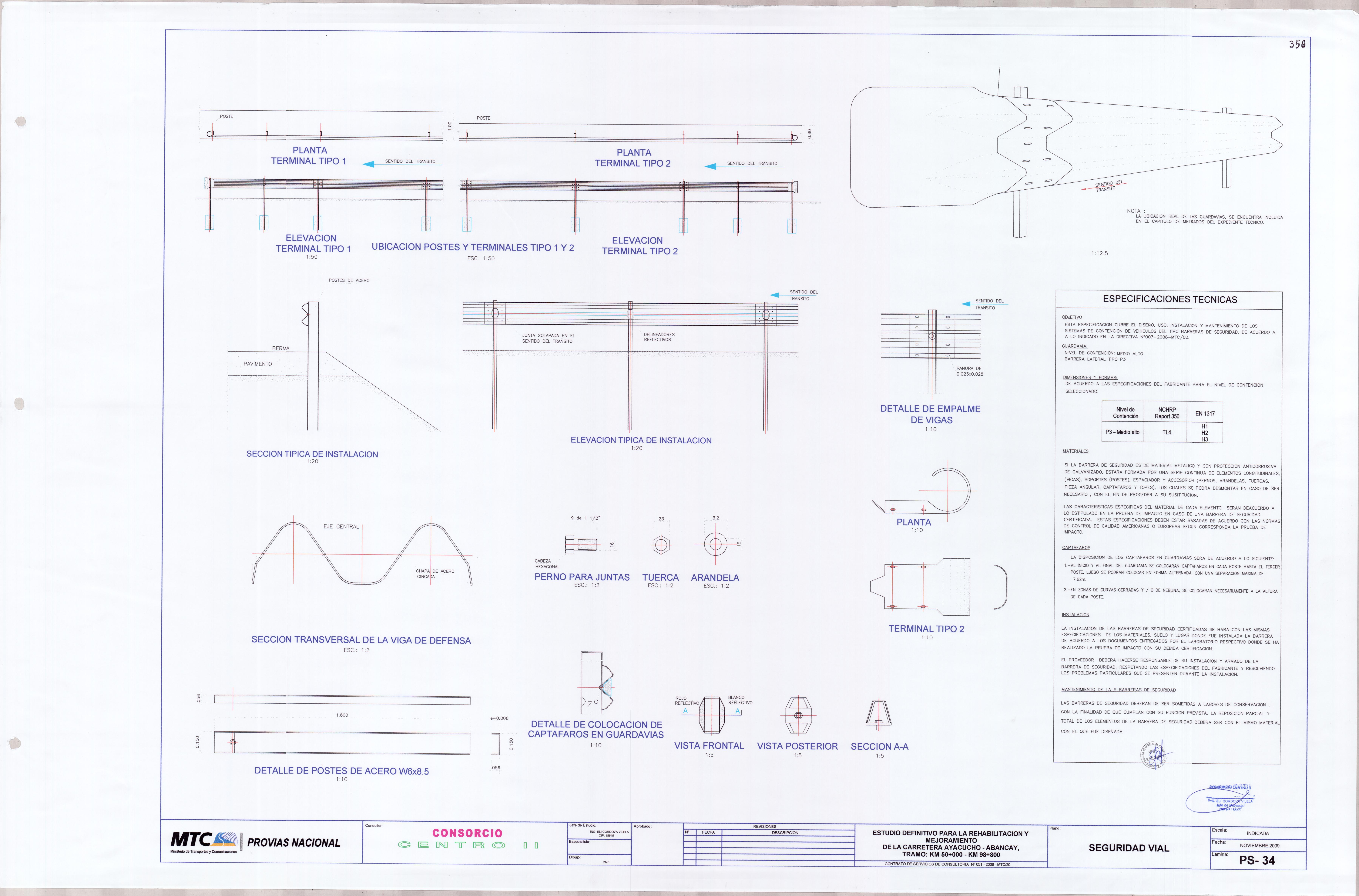Click the round signature seal under the specifications

point(1156,755)
